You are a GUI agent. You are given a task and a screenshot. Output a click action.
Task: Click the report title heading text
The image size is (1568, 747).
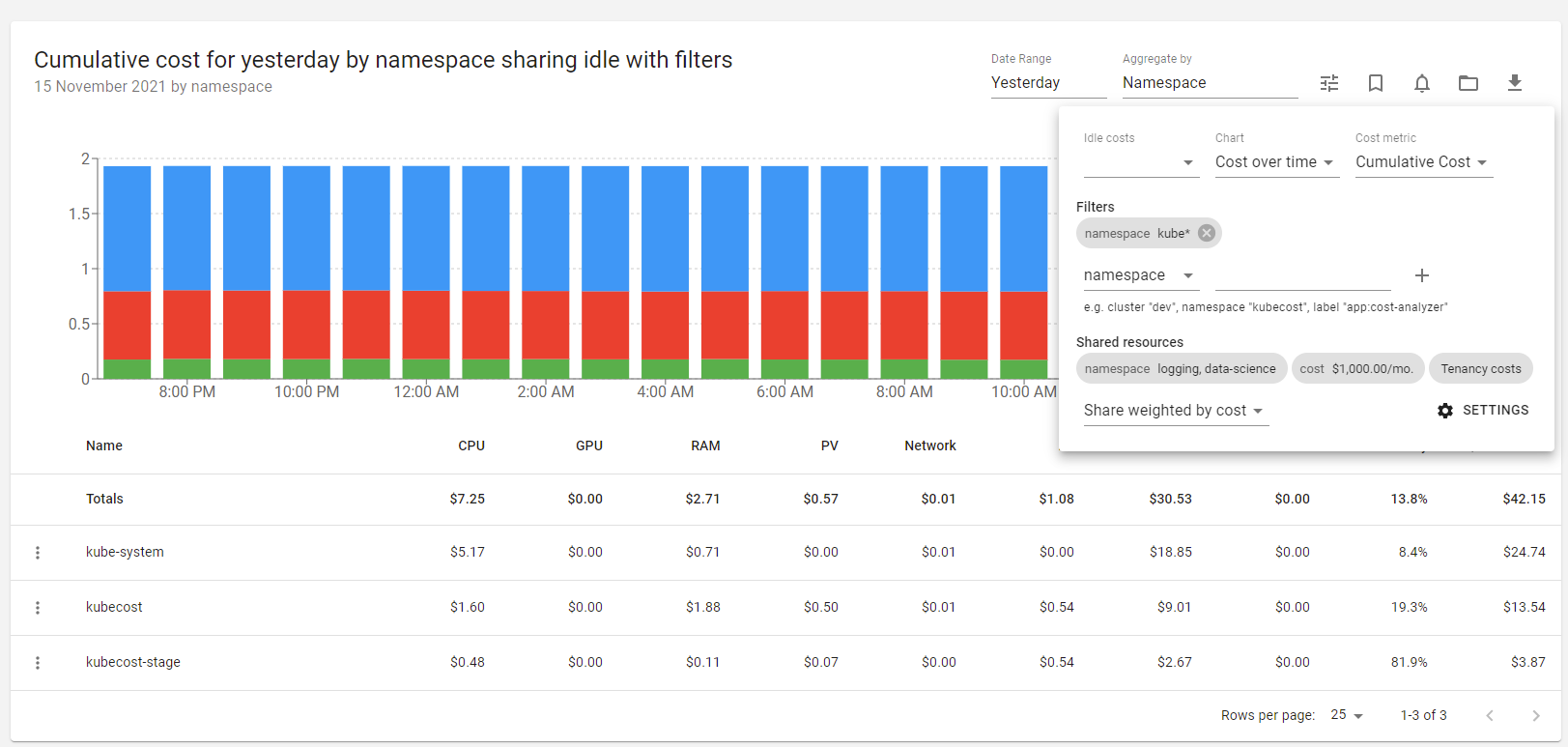pos(384,60)
